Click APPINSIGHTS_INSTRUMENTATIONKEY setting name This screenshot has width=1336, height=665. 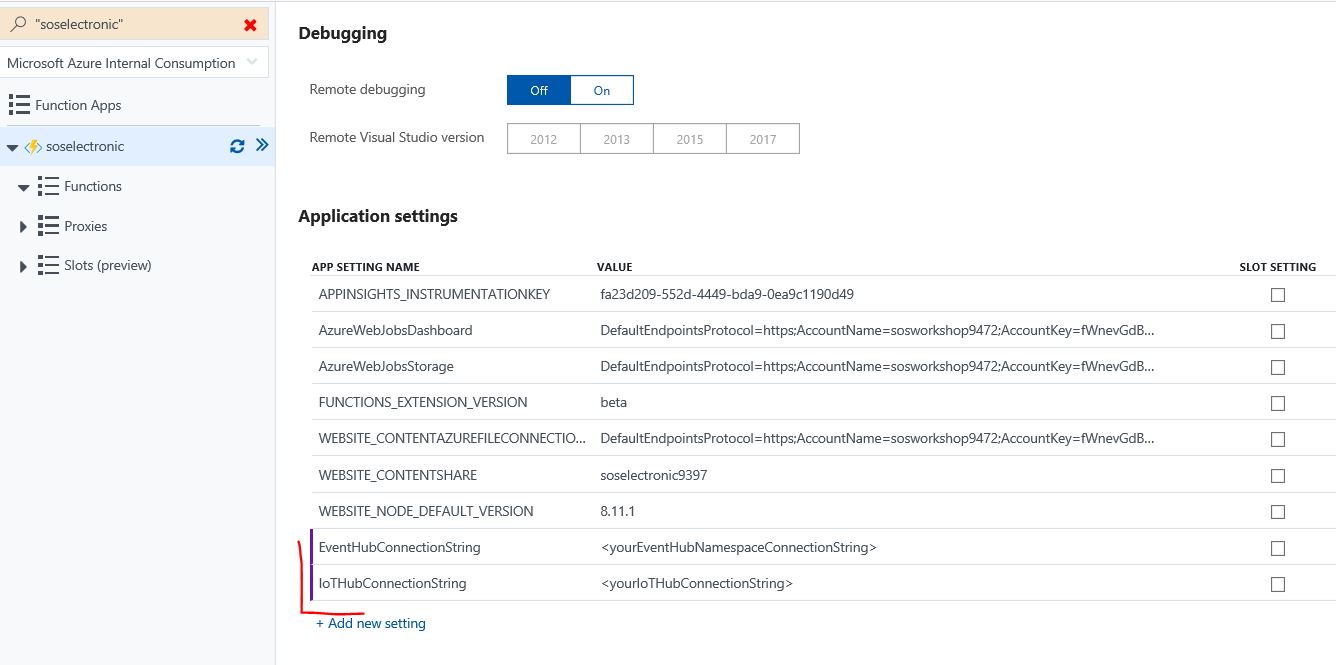coord(434,294)
